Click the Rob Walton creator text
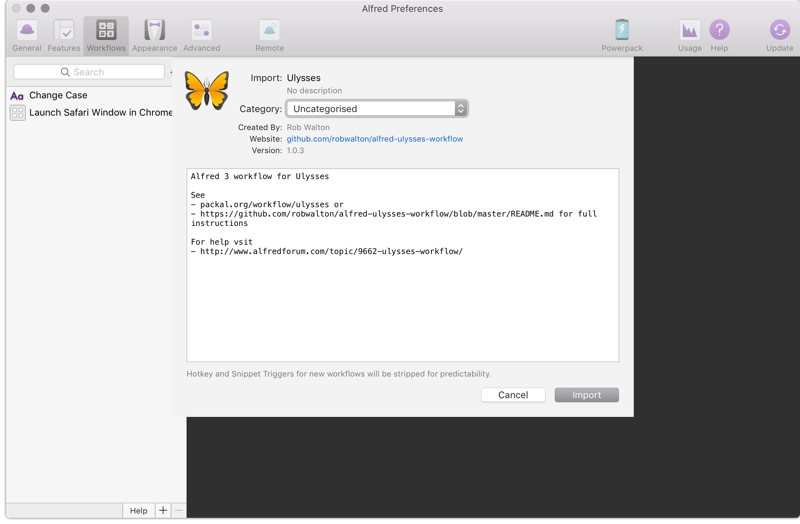The width and height of the screenshot is (800, 524). (x=308, y=127)
